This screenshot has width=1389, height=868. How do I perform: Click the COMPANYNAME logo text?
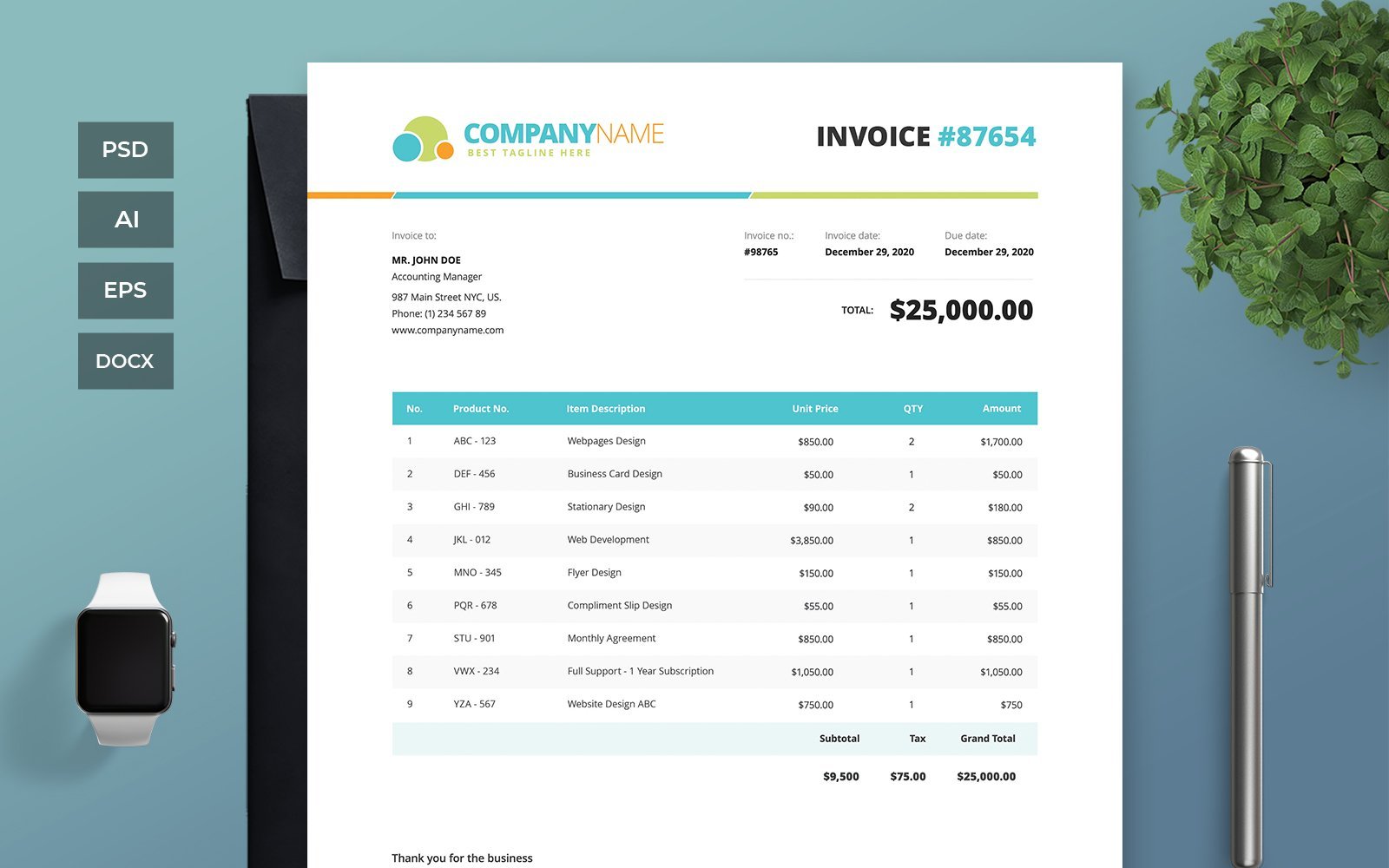pos(563,134)
